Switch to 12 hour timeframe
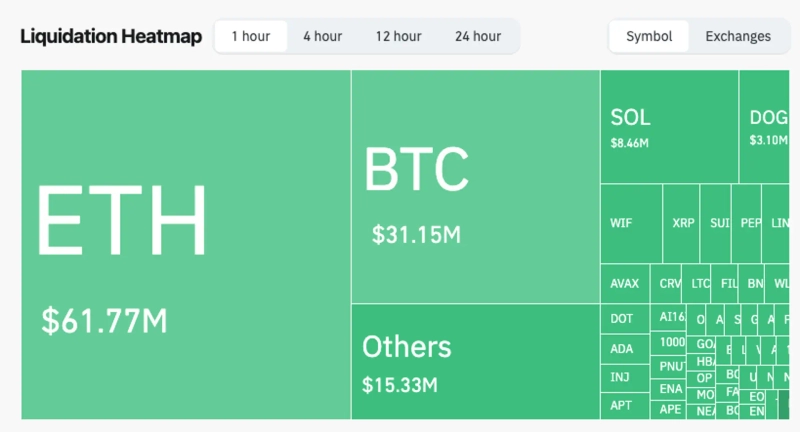 [398, 36]
